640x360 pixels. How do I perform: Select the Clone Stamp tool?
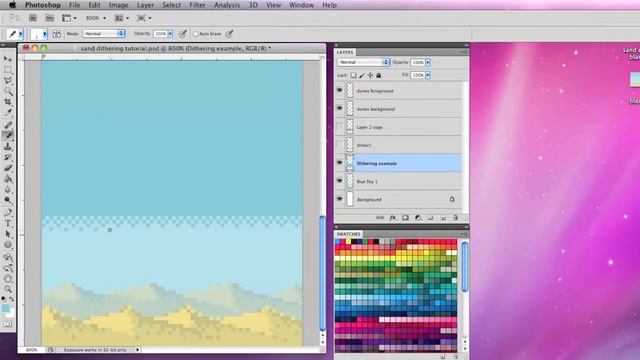8,147
